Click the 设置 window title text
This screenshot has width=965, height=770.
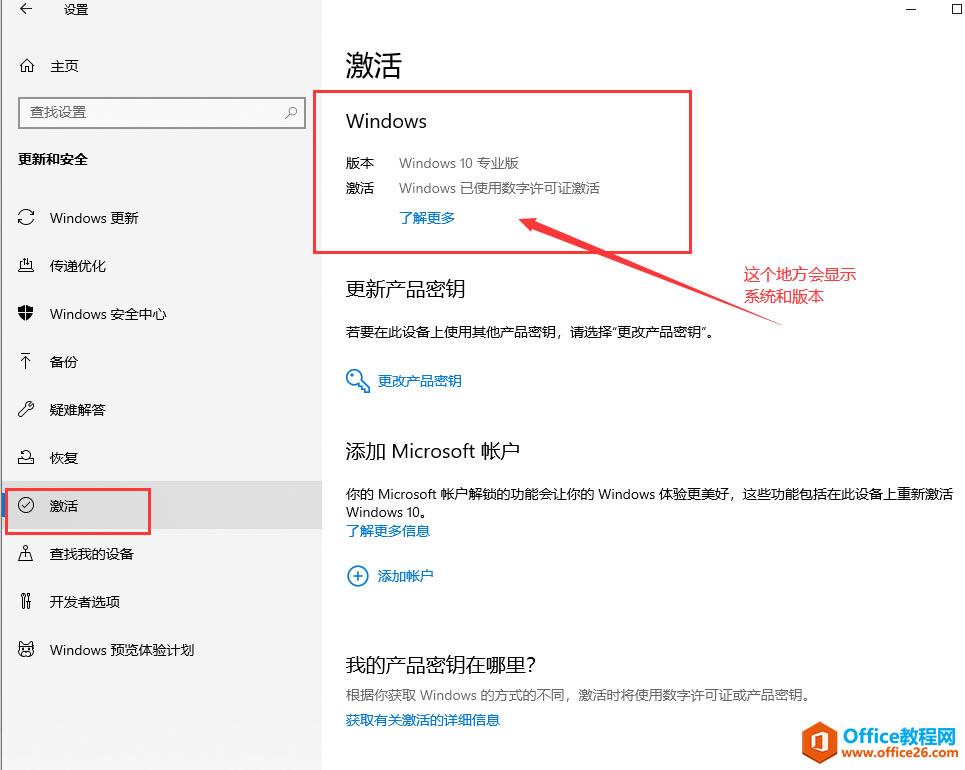(76, 9)
